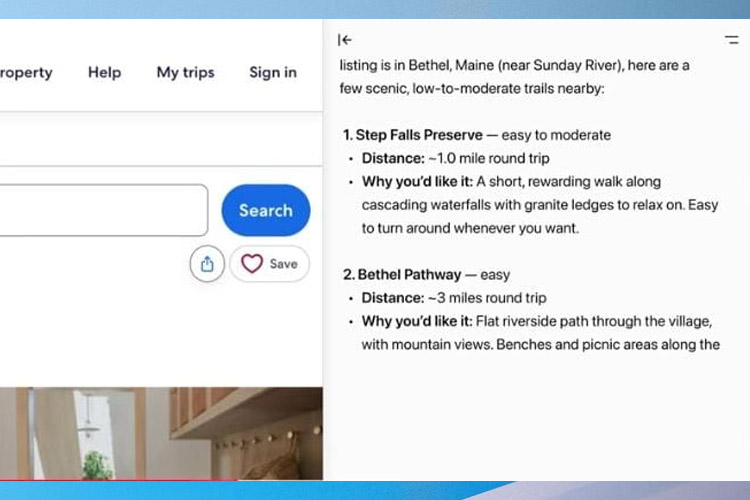The width and height of the screenshot is (750, 500).
Task: Open the two-line menu icon in the panel
Action: click(731, 40)
